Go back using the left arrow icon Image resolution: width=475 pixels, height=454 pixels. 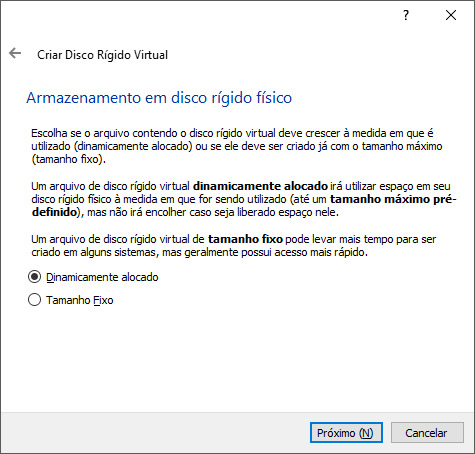click(15, 53)
